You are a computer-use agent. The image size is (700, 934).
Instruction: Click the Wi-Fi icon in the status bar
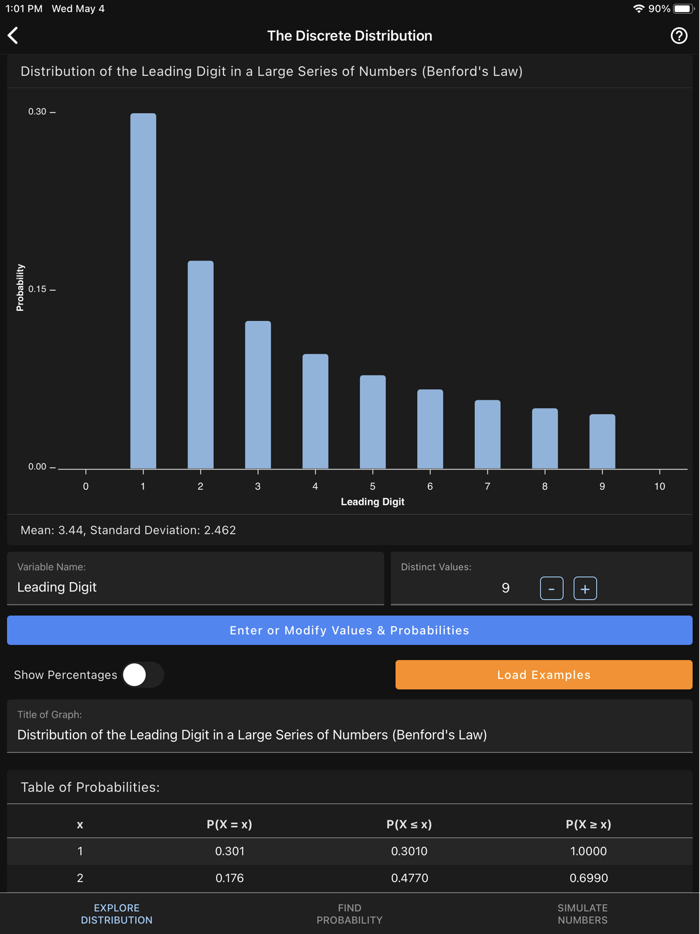[638, 8]
